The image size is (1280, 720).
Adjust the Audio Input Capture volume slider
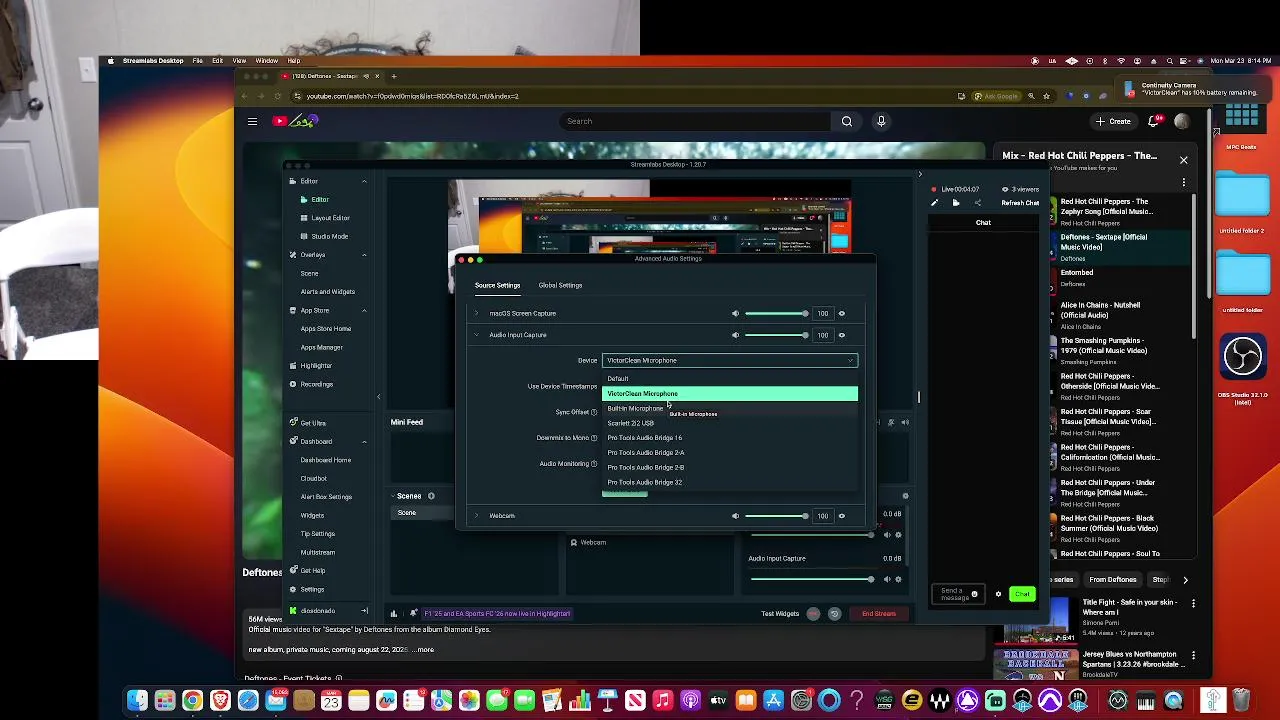coord(776,335)
